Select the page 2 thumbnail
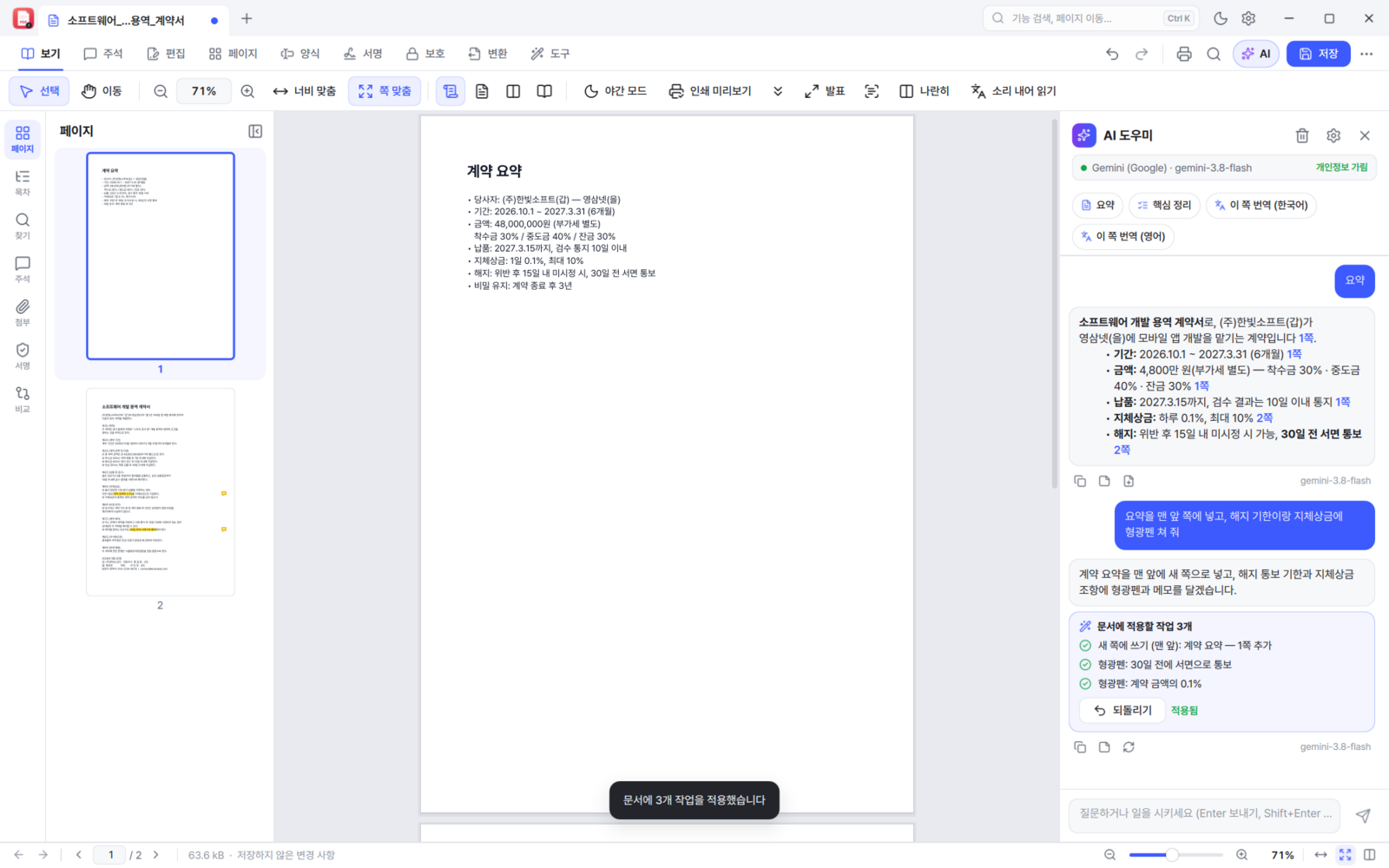Image resolution: width=1389 pixels, height=868 pixels. click(161, 492)
